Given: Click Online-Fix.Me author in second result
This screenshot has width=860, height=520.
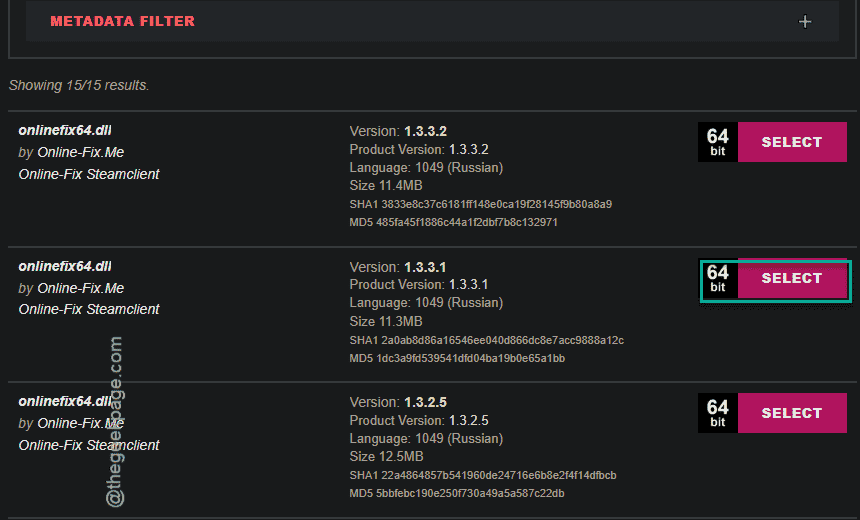Looking at the screenshot, I should [81, 289].
